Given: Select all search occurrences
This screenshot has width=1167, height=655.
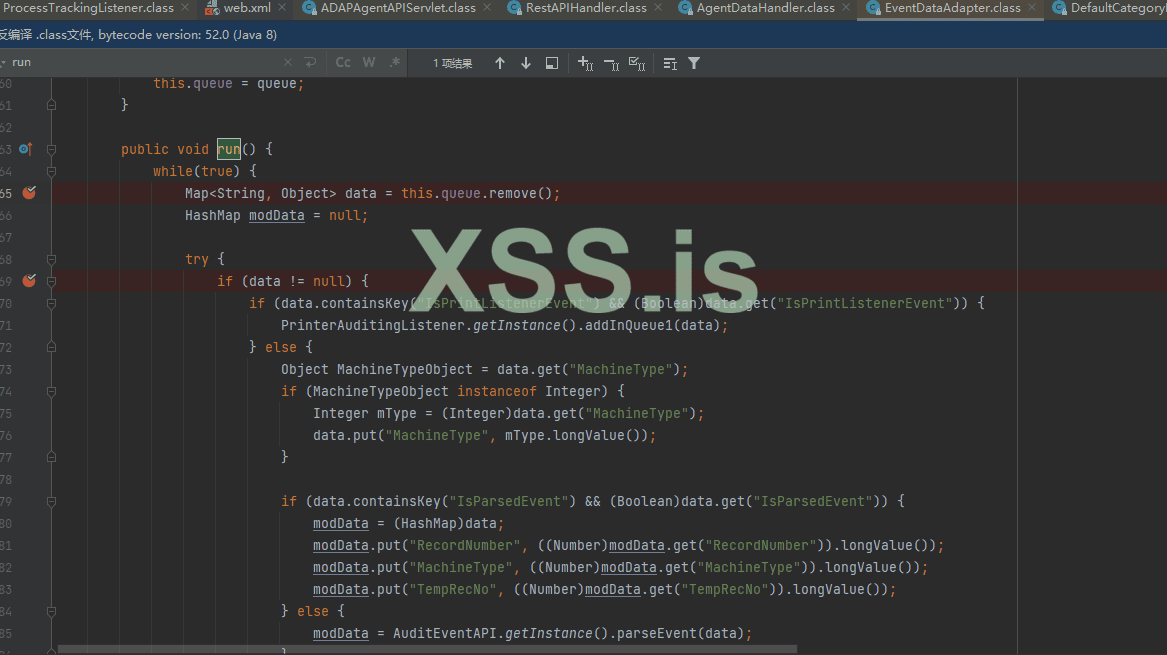Looking at the screenshot, I should pos(637,63).
